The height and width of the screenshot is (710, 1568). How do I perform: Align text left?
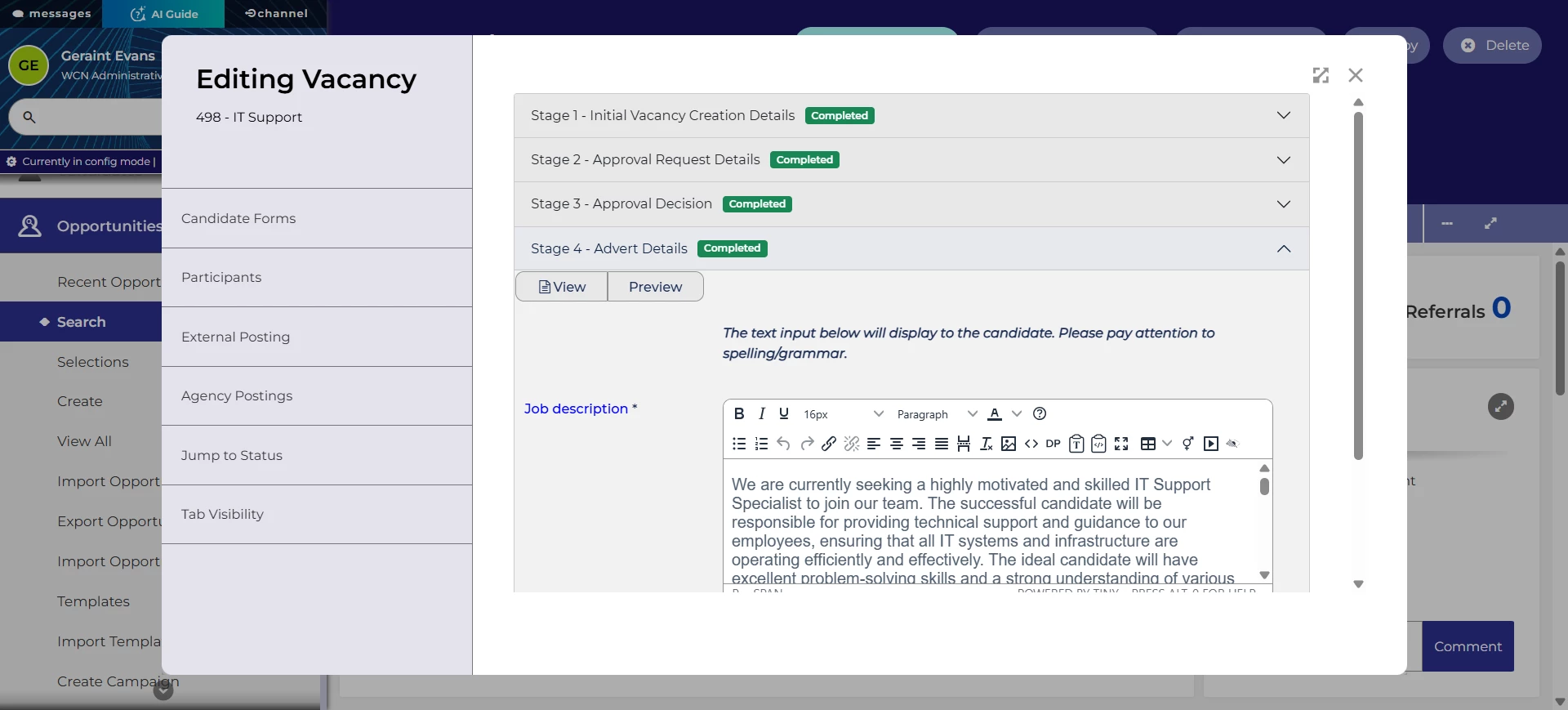tap(874, 444)
